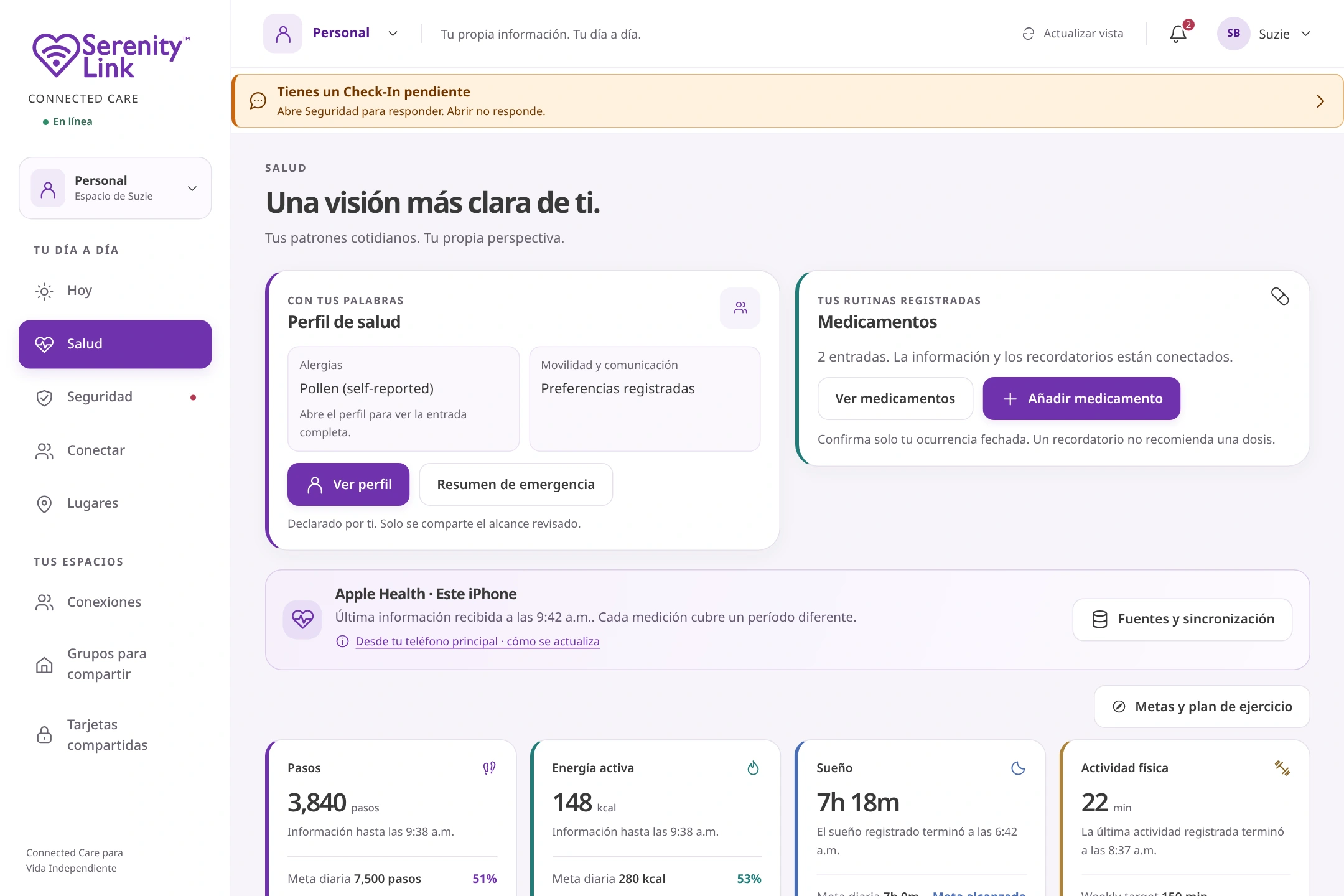This screenshot has width=1344, height=896.
Task: Click the dumbbell icon on Actividad física card
Action: tap(1282, 768)
